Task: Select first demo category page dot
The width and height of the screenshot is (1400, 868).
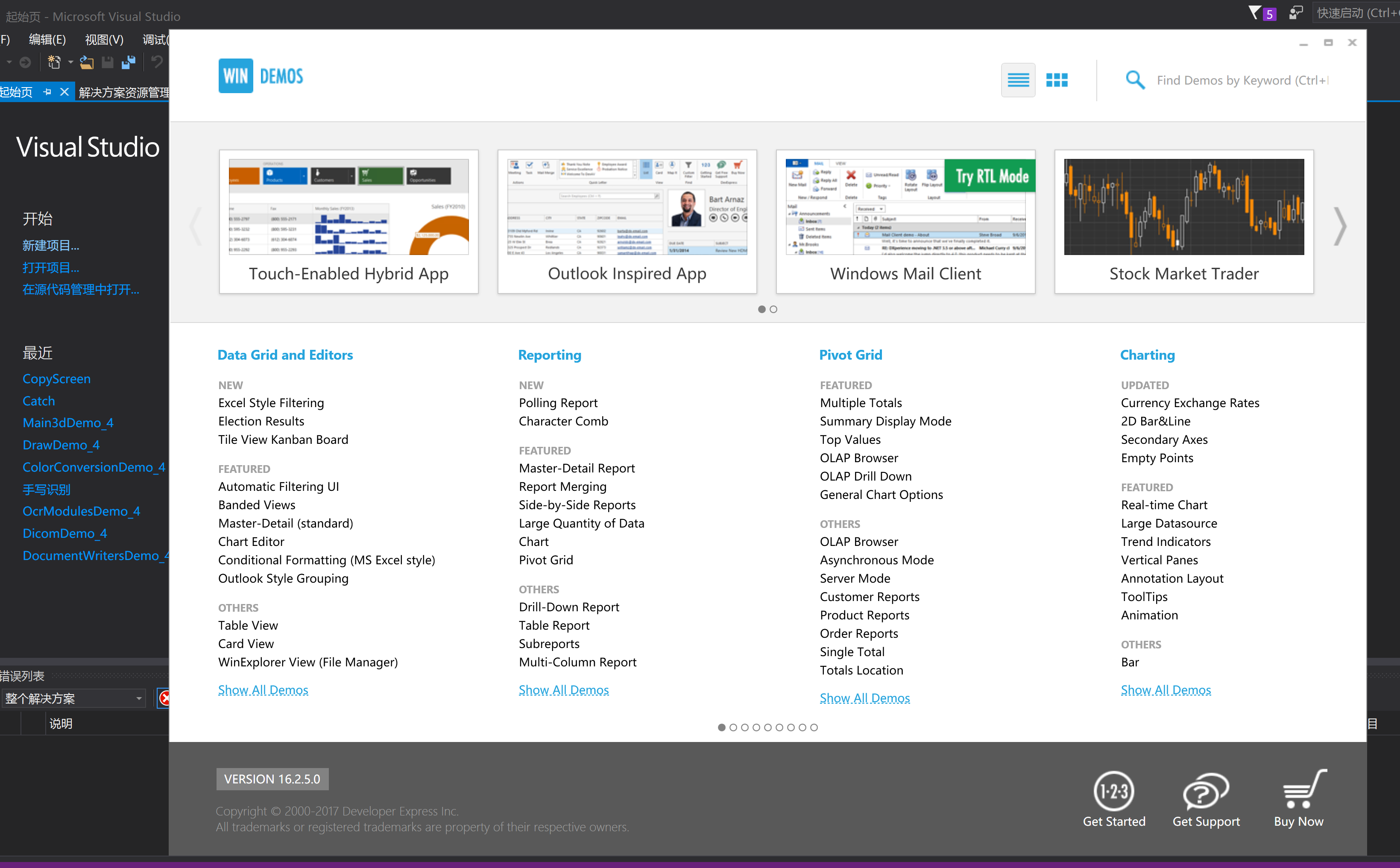Action: pyautogui.click(x=721, y=727)
